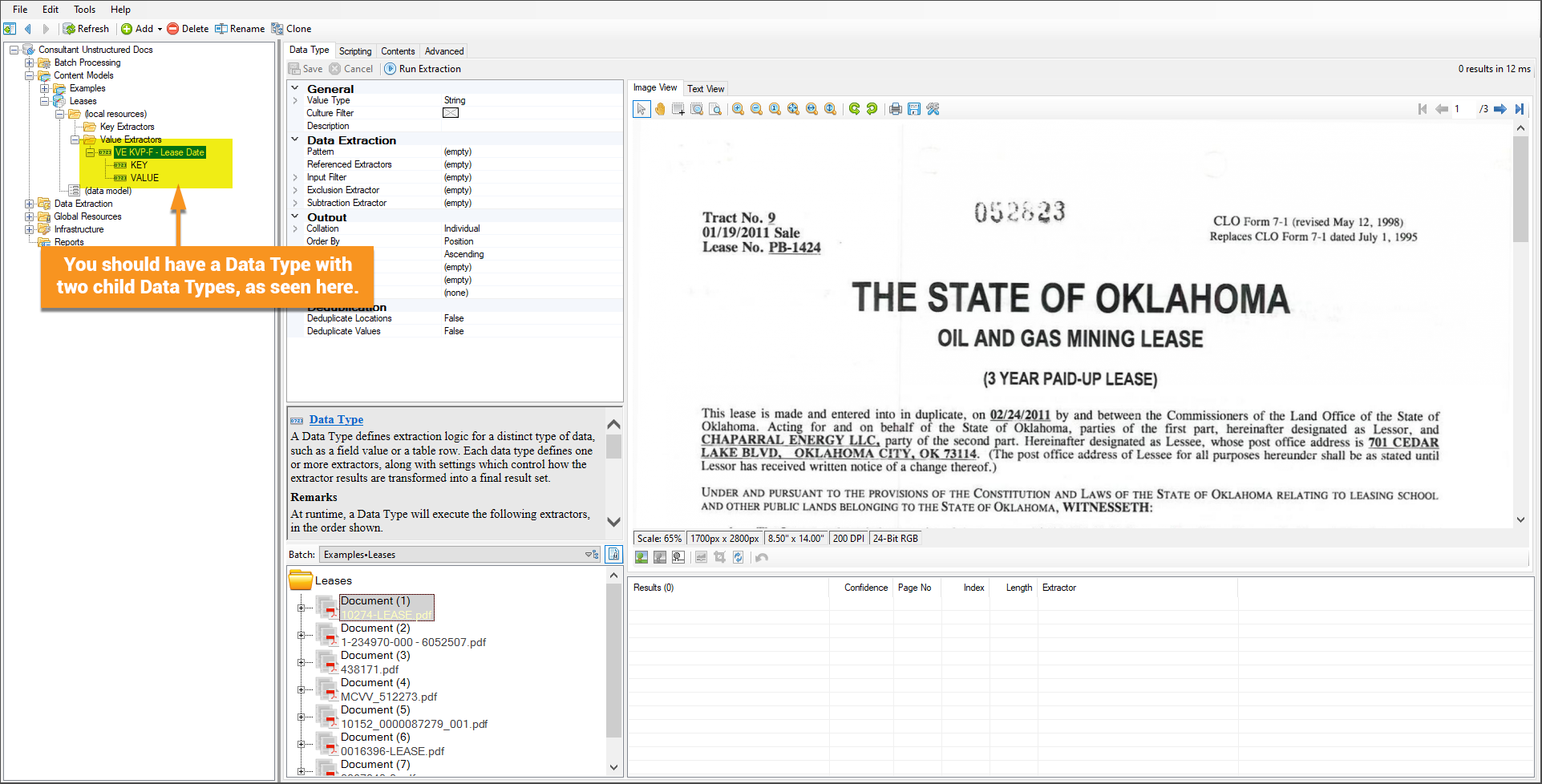Expand the Collation property
The image size is (1542, 784).
pos(295,228)
